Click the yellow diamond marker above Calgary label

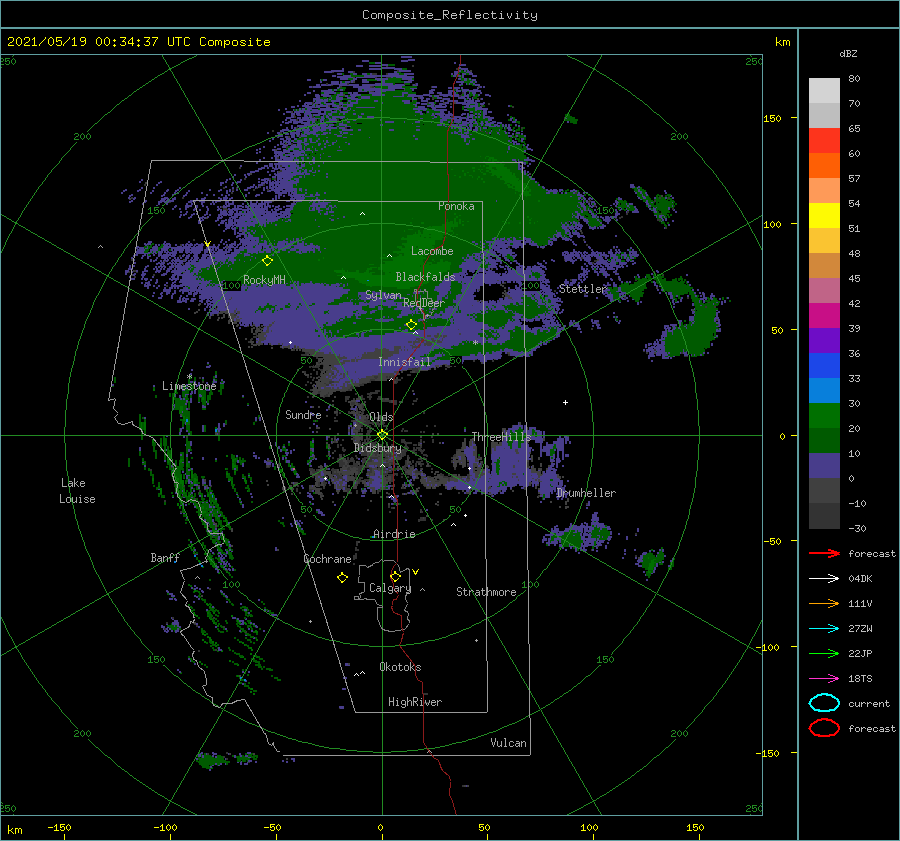(395, 576)
